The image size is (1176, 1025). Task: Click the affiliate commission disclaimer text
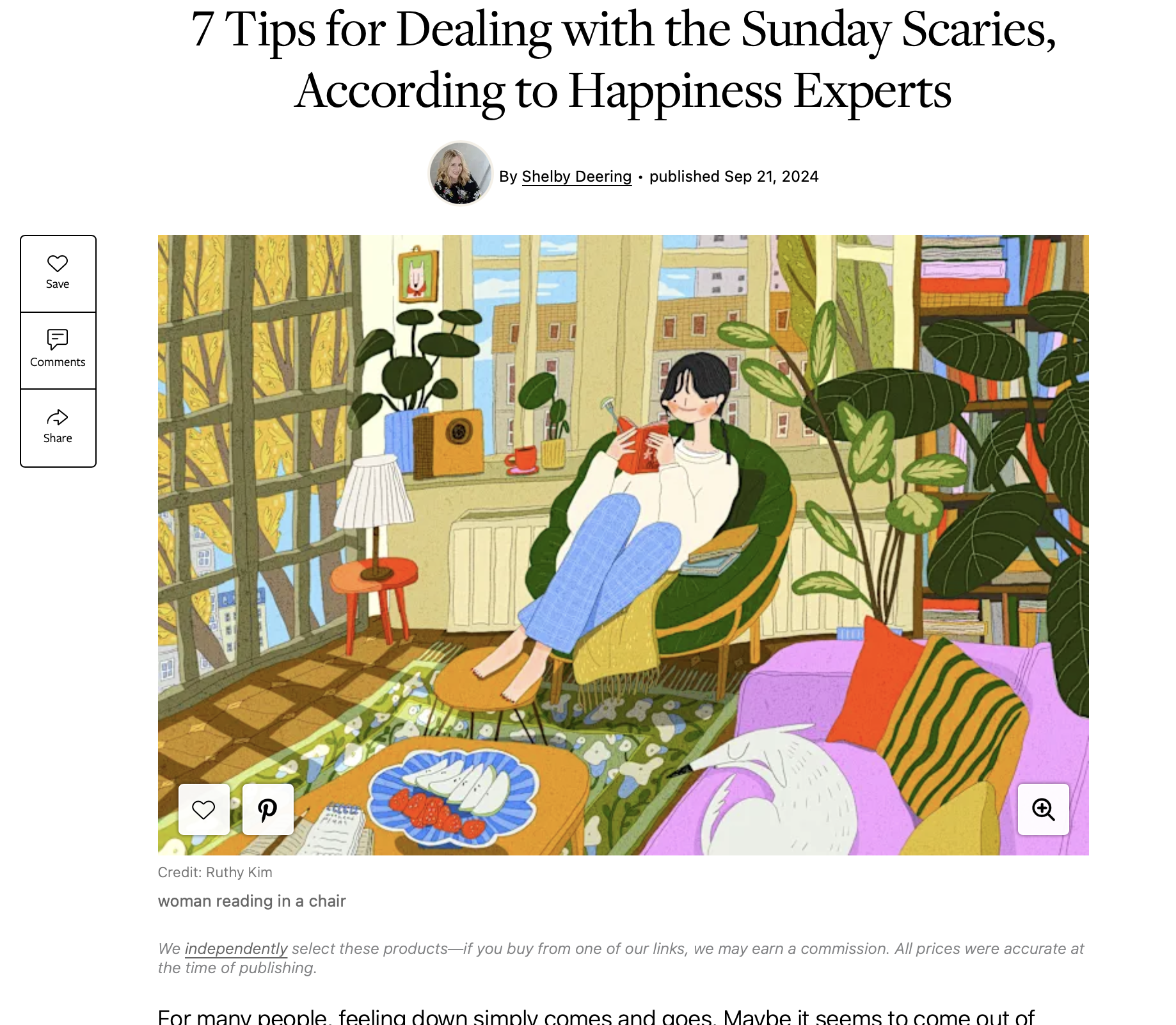(621, 958)
